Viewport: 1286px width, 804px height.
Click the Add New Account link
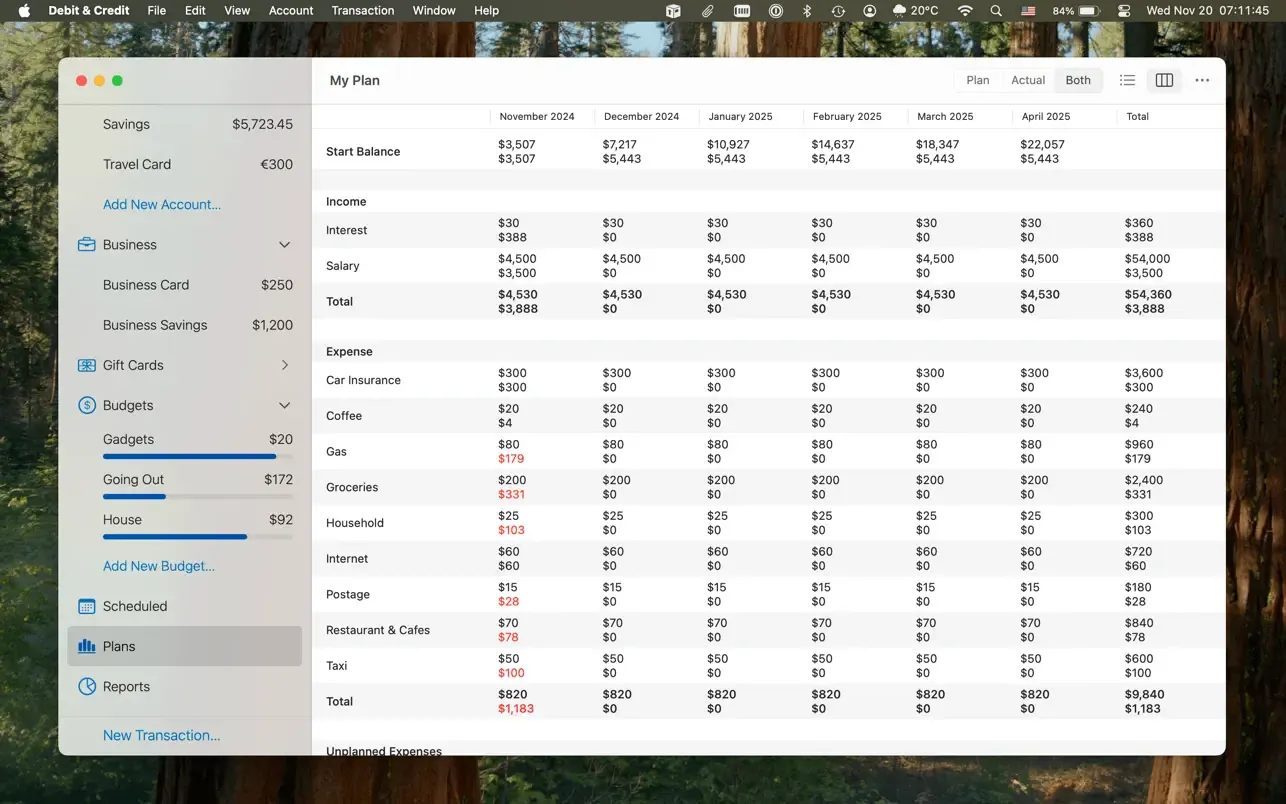coord(162,204)
